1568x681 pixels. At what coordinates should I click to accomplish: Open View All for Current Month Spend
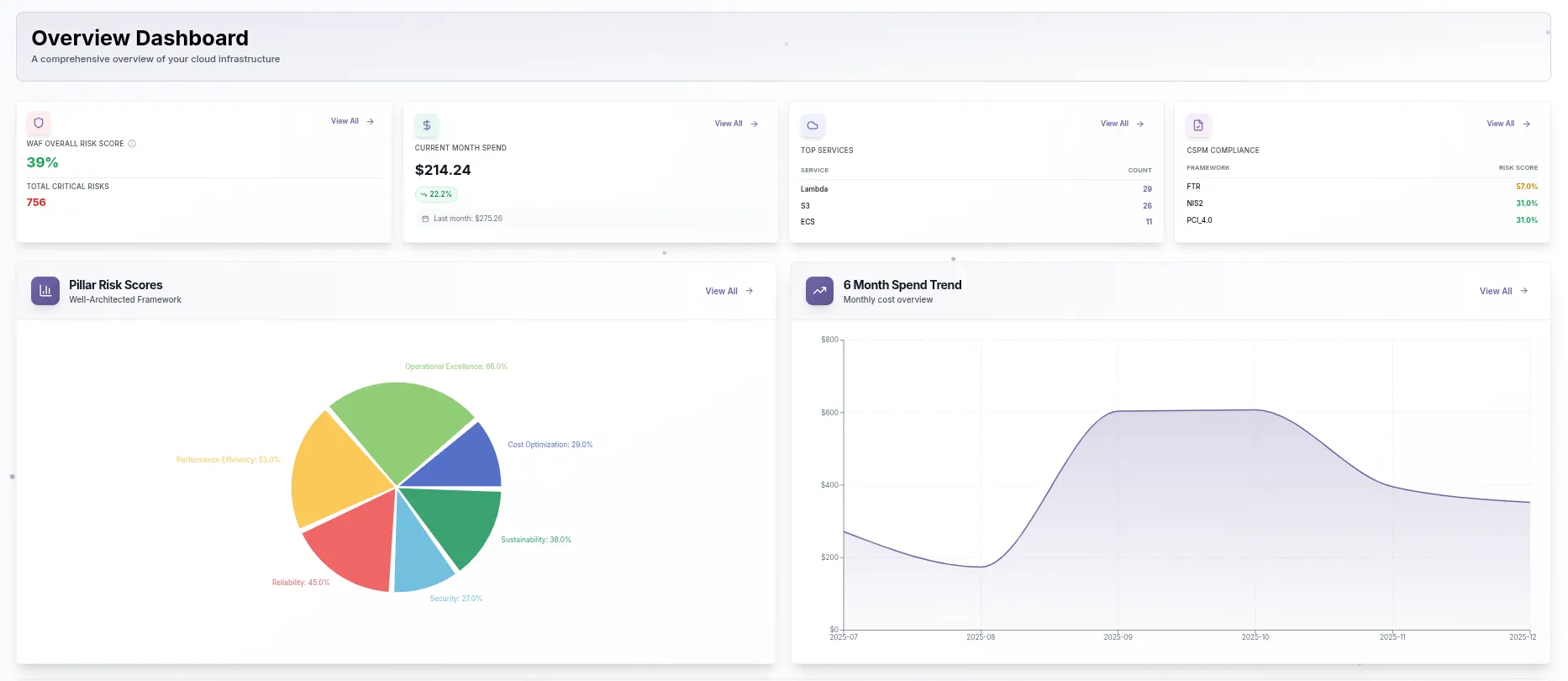736,124
